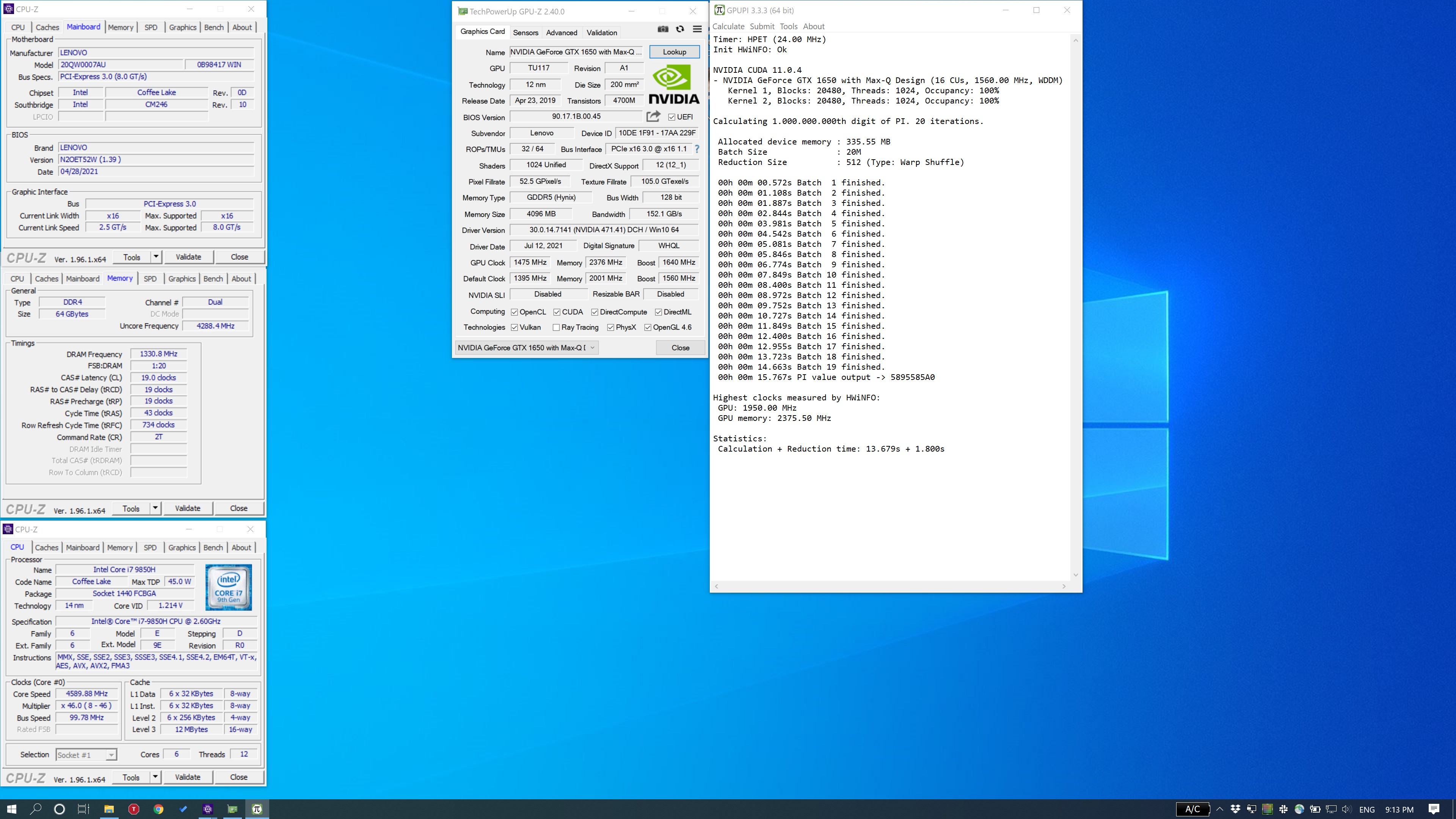Toggle the Vulkan checkbox

(515, 327)
